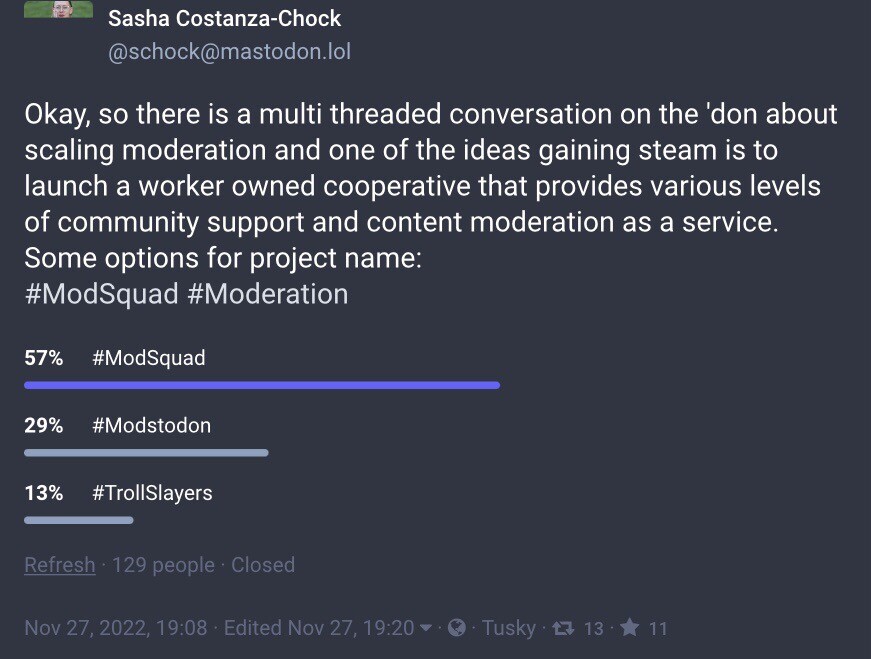The image size is (871, 659).
Task: Open Sasha Costanza-Chock's avatar picture
Action: pos(58,10)
